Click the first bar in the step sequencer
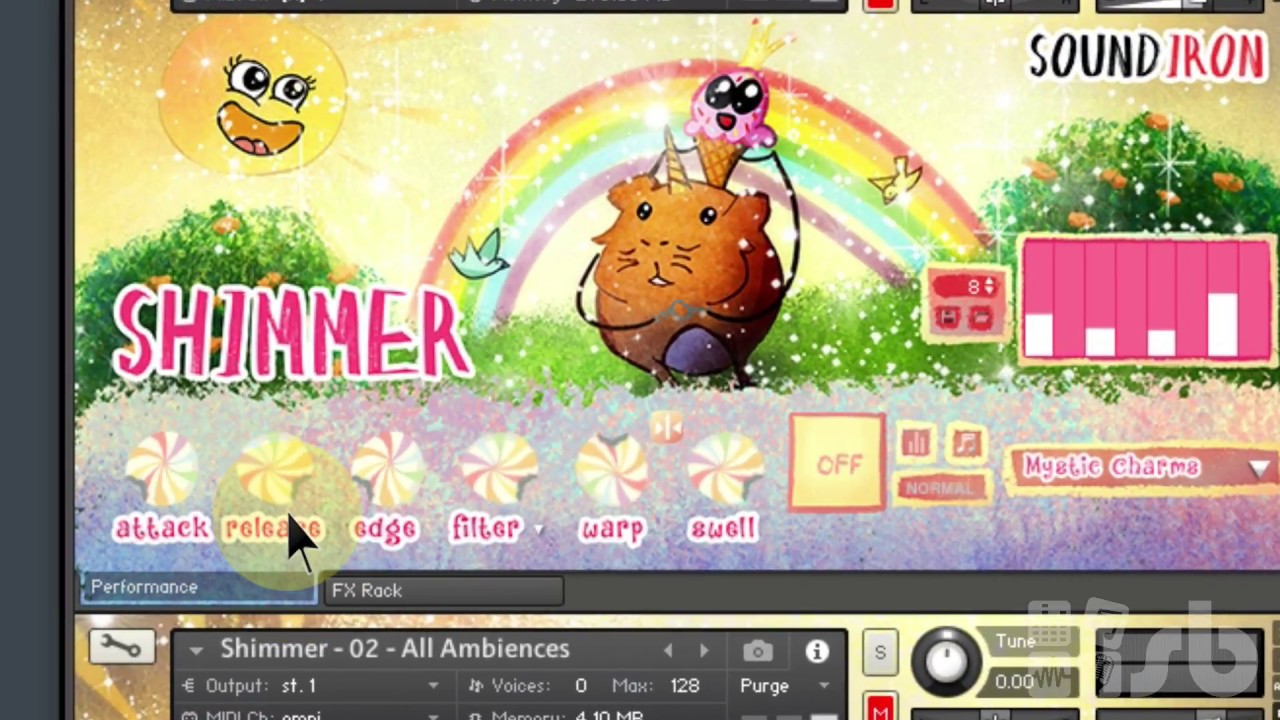 1040,298
